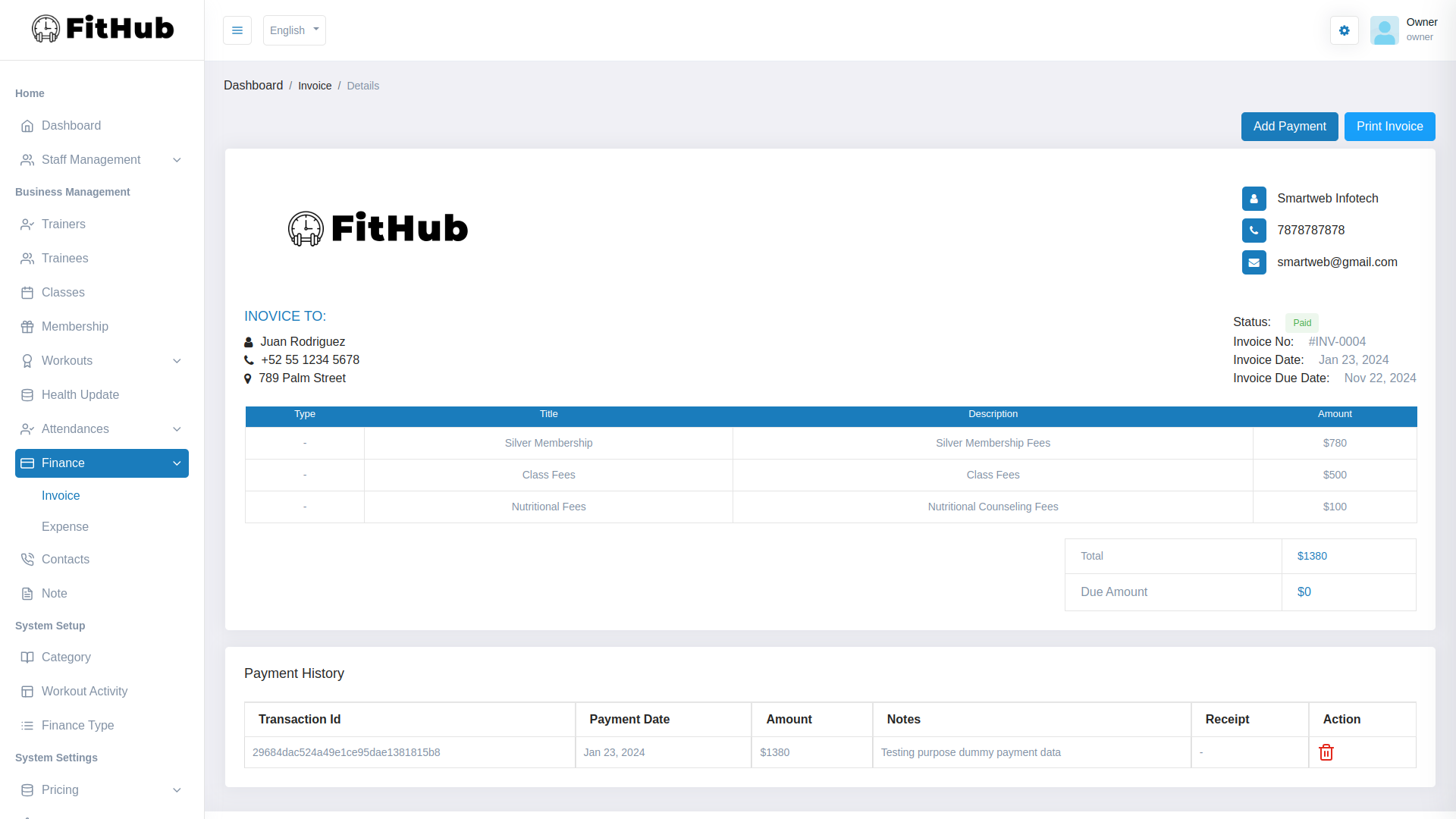Open the Health Update section icon
The width and height of the screenshot is (1456, 819).
pyautogui.click(x=28, y=394)
